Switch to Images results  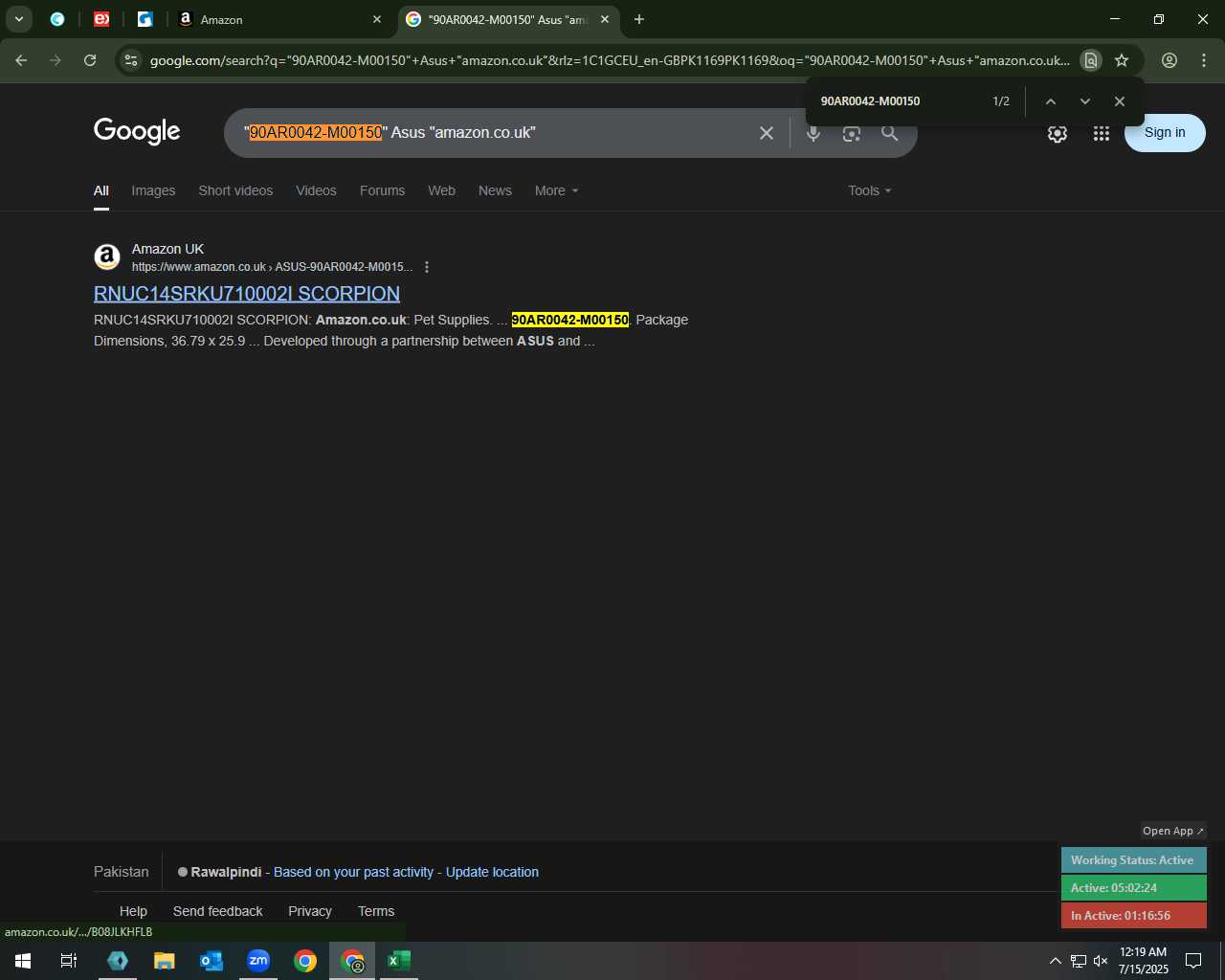(x=153, y=190)
